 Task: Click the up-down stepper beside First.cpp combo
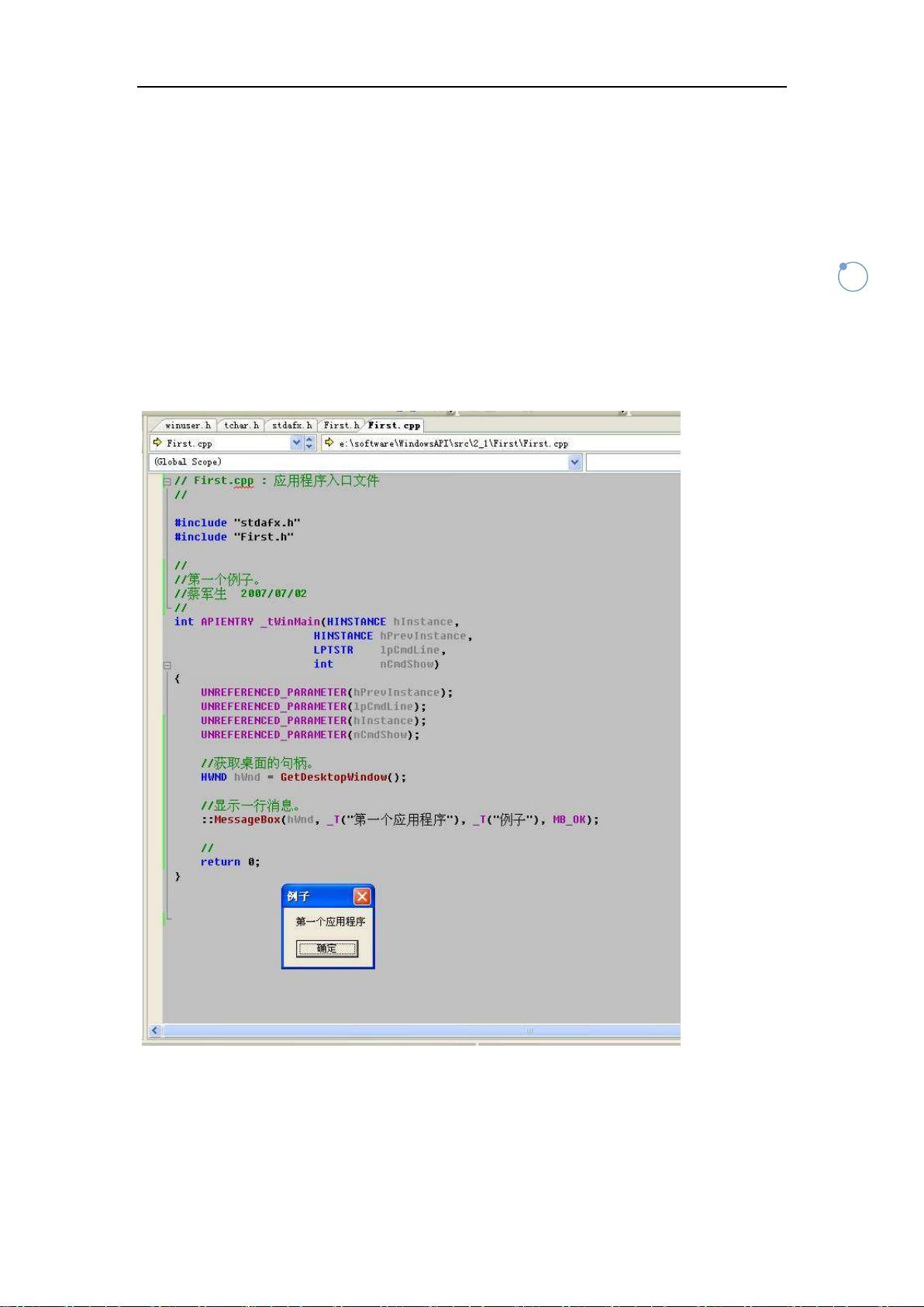[309, 443]
